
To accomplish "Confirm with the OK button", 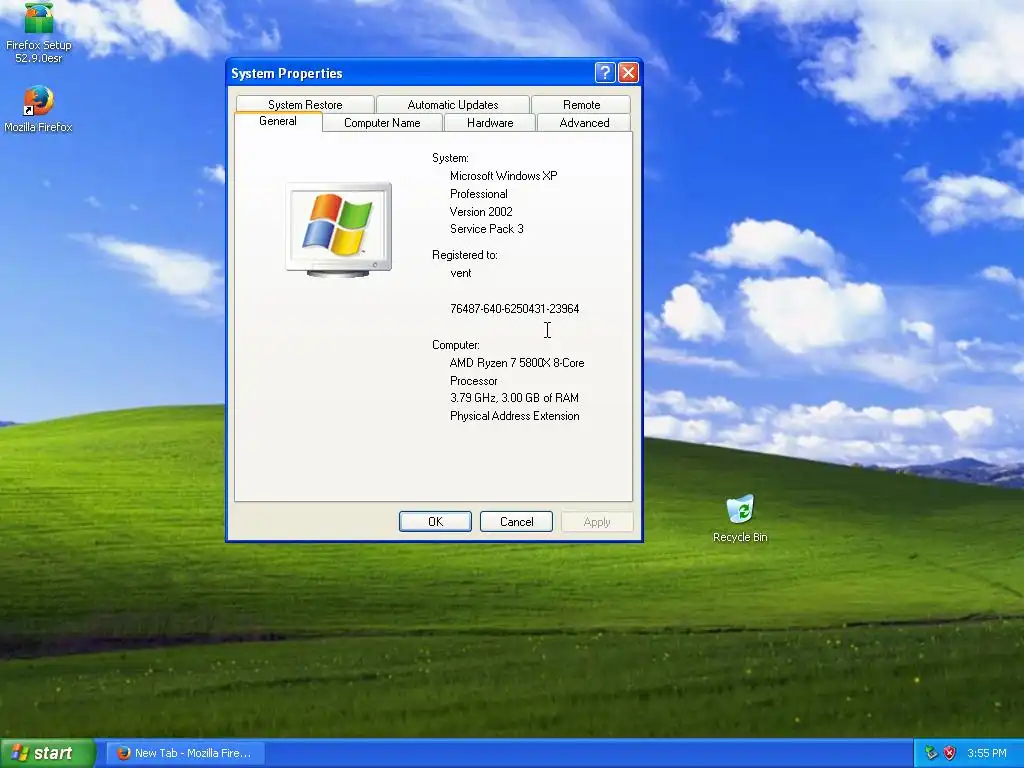I will pos(435,522).
